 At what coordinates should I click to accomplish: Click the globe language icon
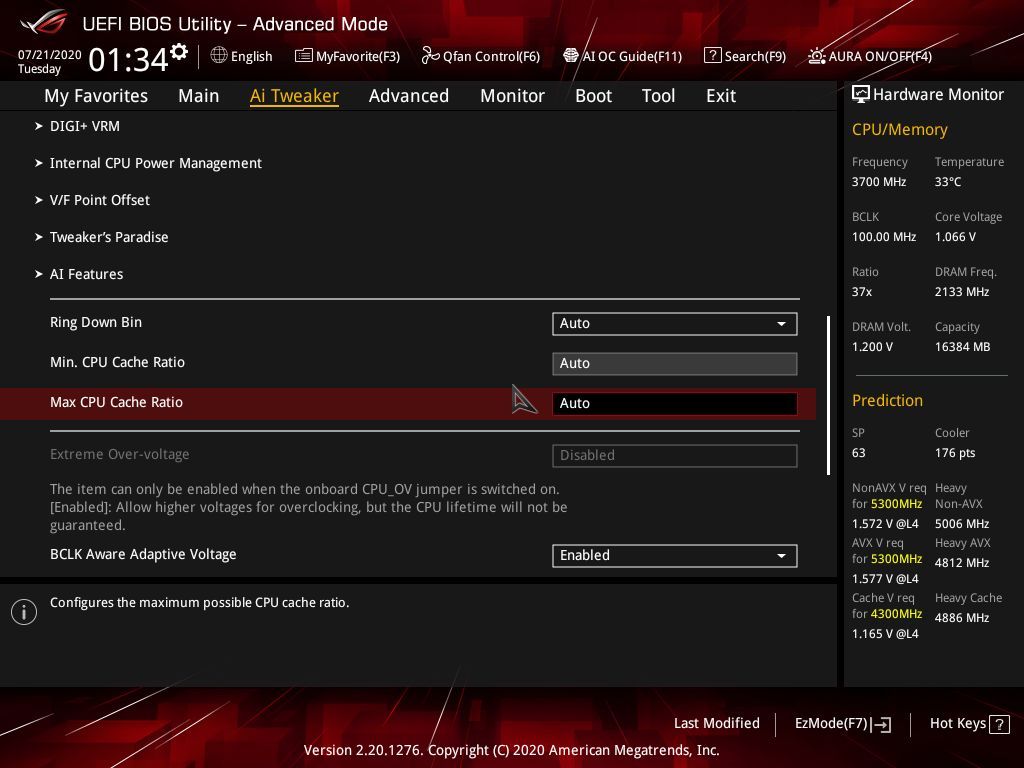(x=219, y=56)
